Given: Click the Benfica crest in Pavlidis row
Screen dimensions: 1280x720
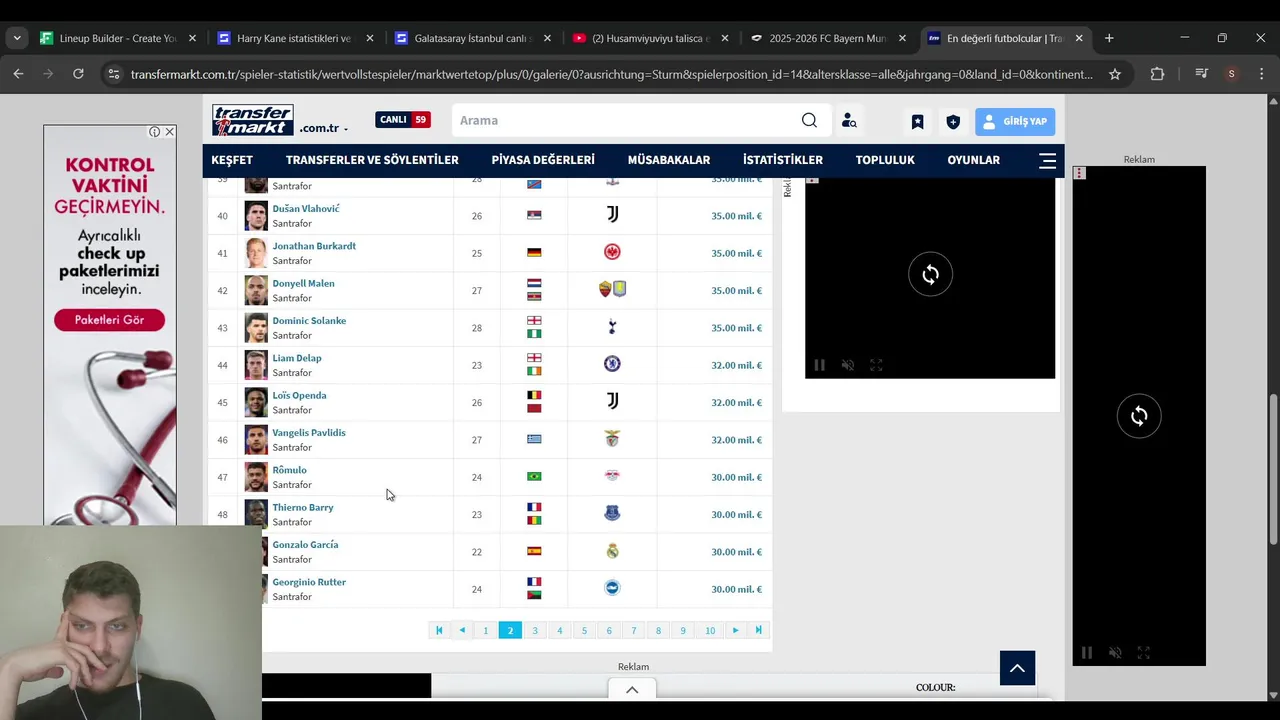Looking at the screenshot, I should pos(612,439).
